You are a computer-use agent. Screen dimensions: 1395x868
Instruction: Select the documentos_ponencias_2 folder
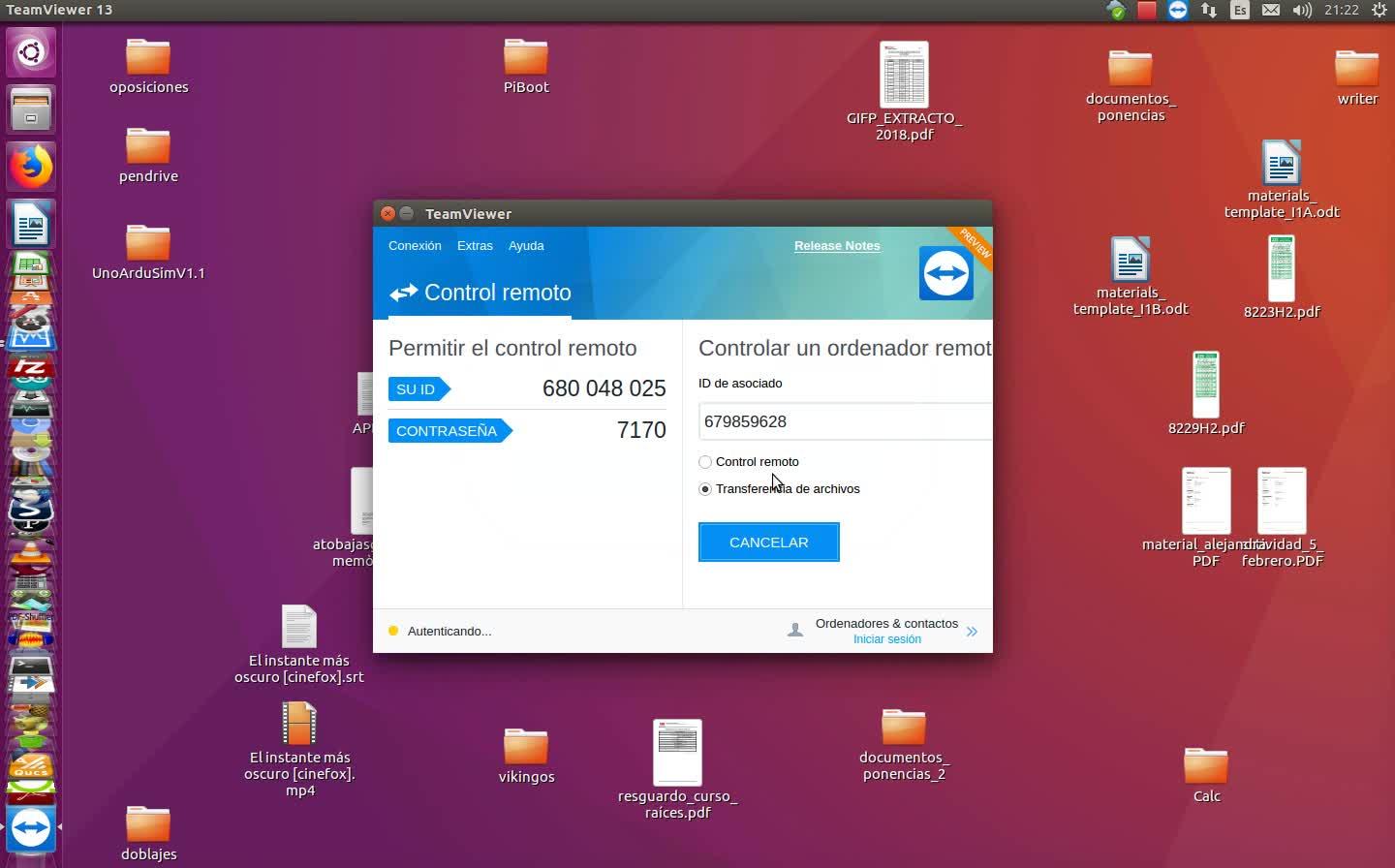904,744
